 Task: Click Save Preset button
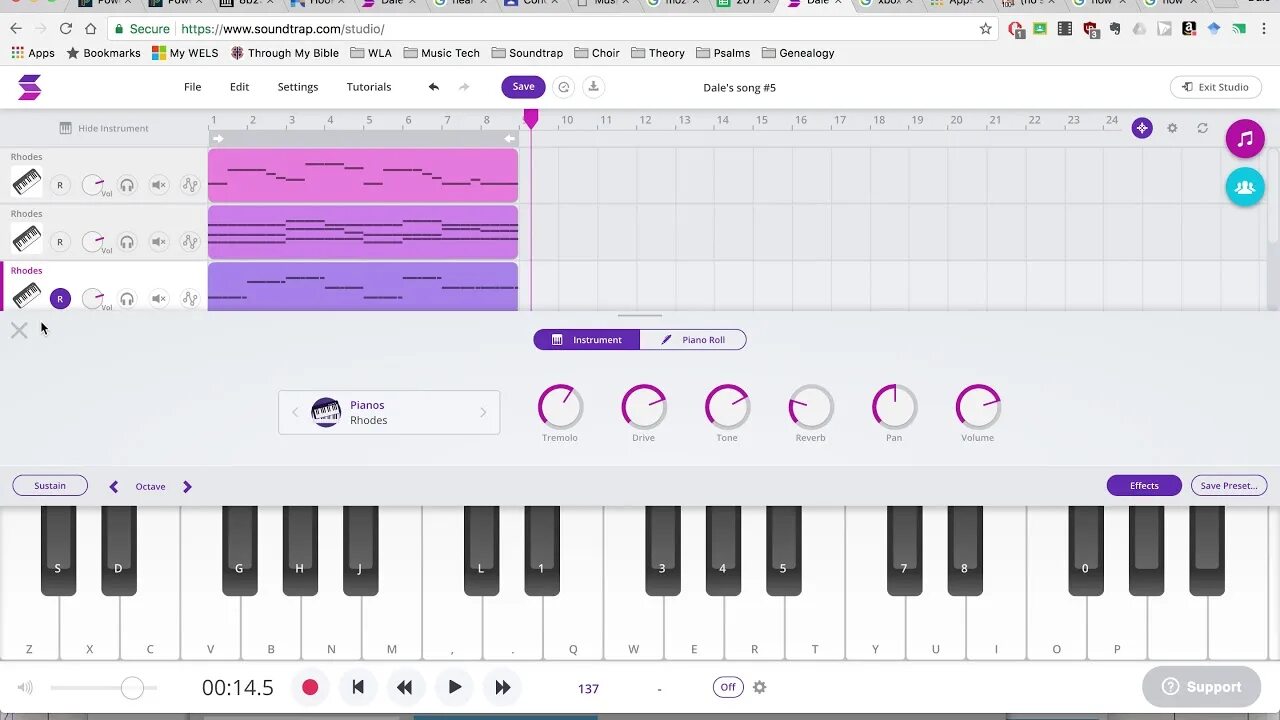point(1229,485)
